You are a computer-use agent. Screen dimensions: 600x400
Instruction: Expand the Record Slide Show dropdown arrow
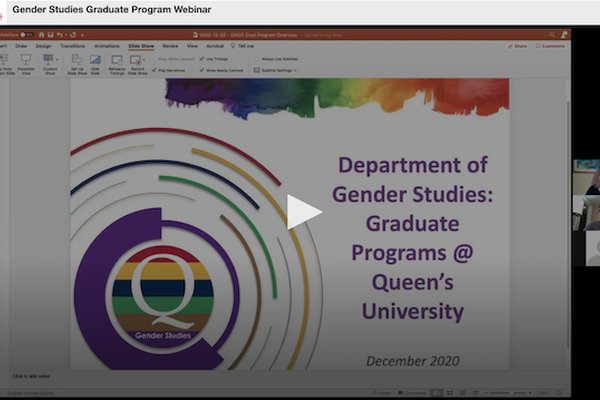coord(144,60)
